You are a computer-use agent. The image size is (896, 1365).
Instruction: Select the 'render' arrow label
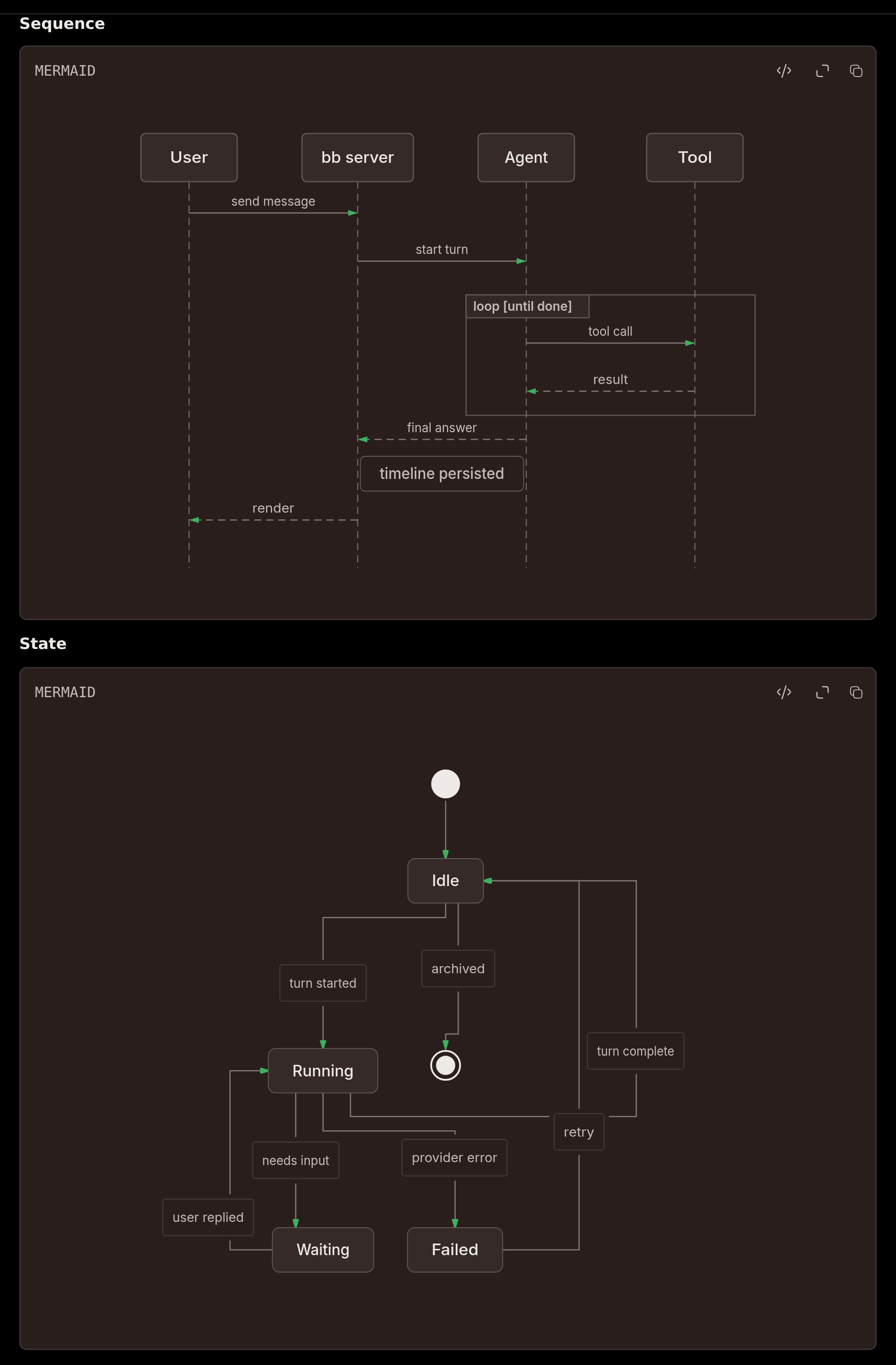(274, 508)
